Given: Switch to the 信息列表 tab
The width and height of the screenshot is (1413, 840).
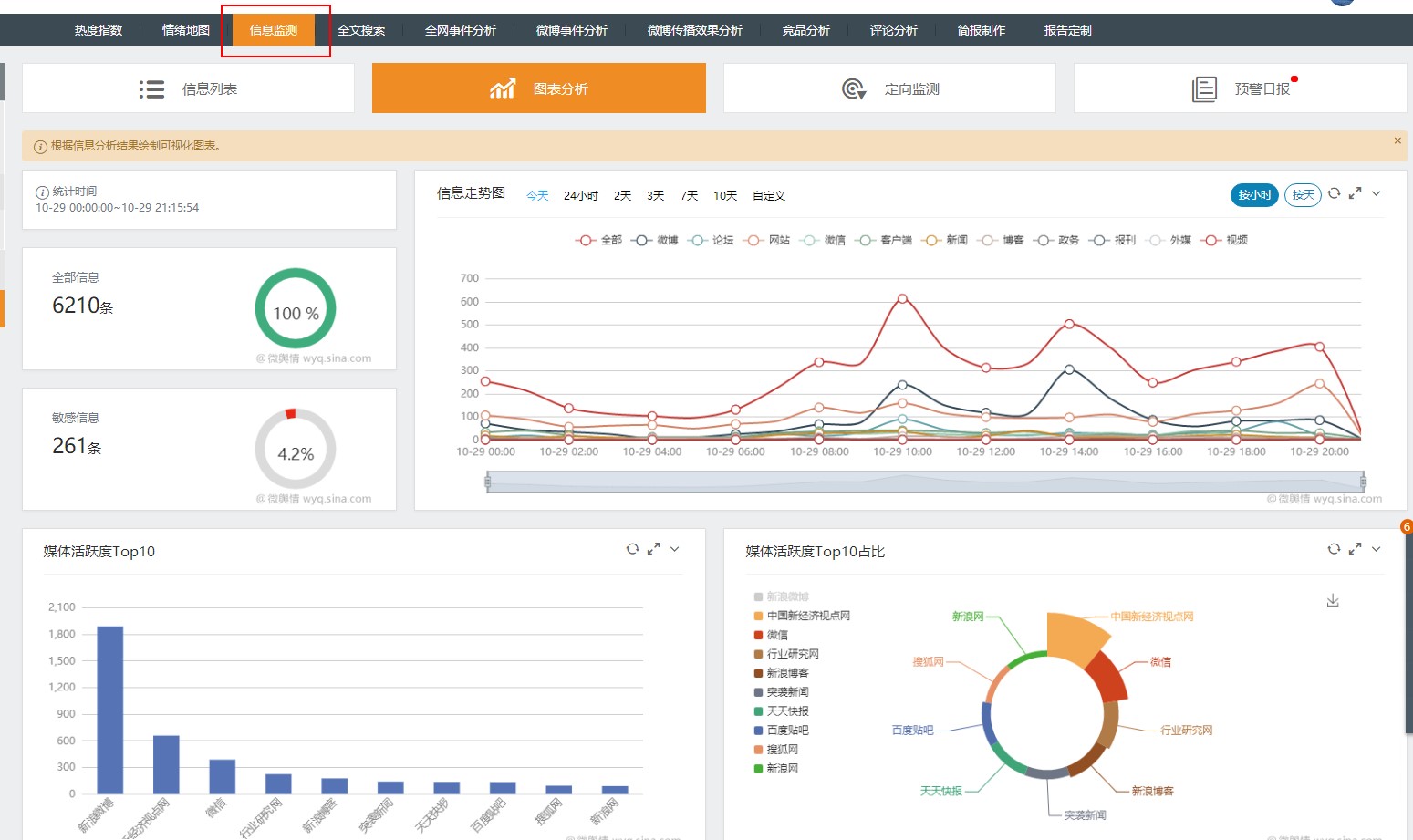Looking at the screenshot, I should point(188,88).
